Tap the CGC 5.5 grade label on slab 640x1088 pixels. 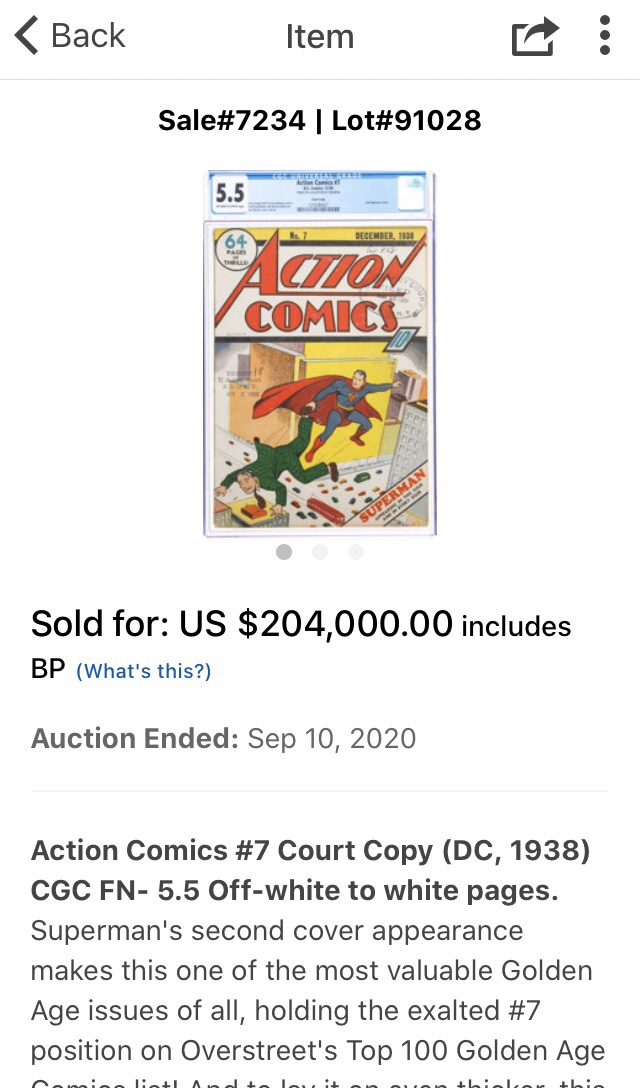(230, 192)
